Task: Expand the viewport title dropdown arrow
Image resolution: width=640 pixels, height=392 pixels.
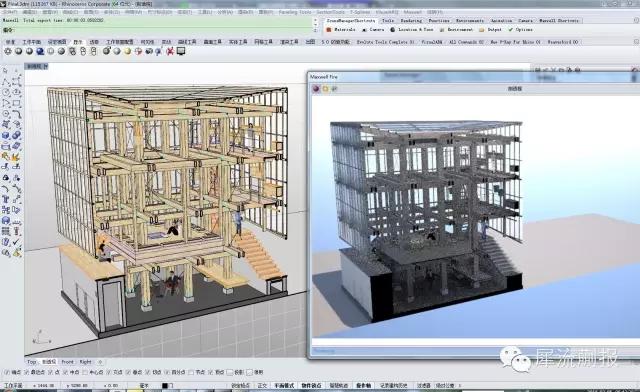Action: click(x=45, y=66)
